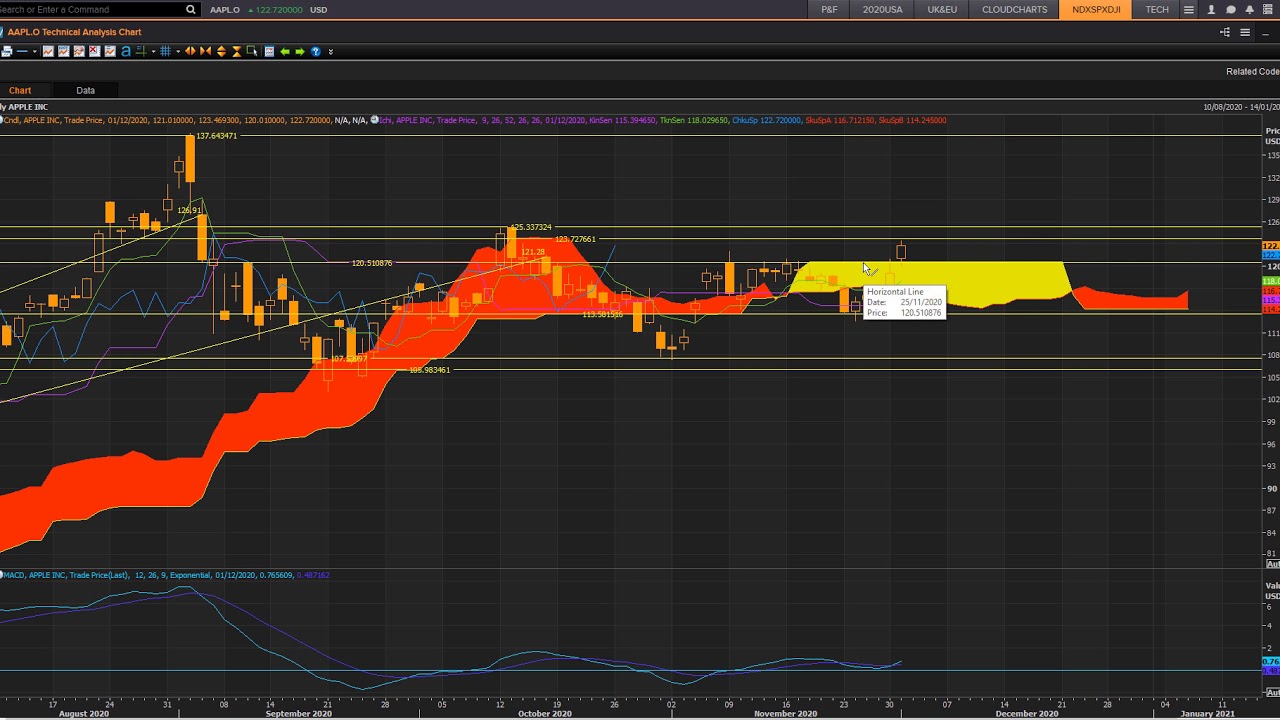Select the green crosshair tool
The width and height of the screenshot is (1280, 720).
click(141, 51)
